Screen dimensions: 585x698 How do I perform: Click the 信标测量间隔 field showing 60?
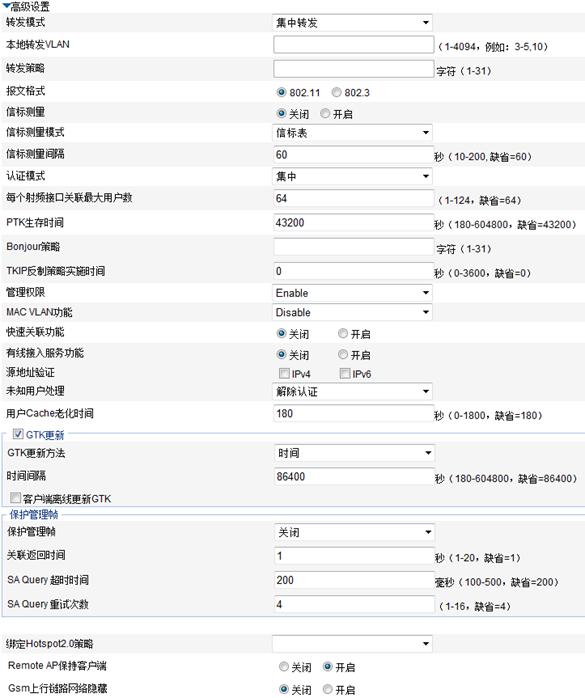(353, 155)
